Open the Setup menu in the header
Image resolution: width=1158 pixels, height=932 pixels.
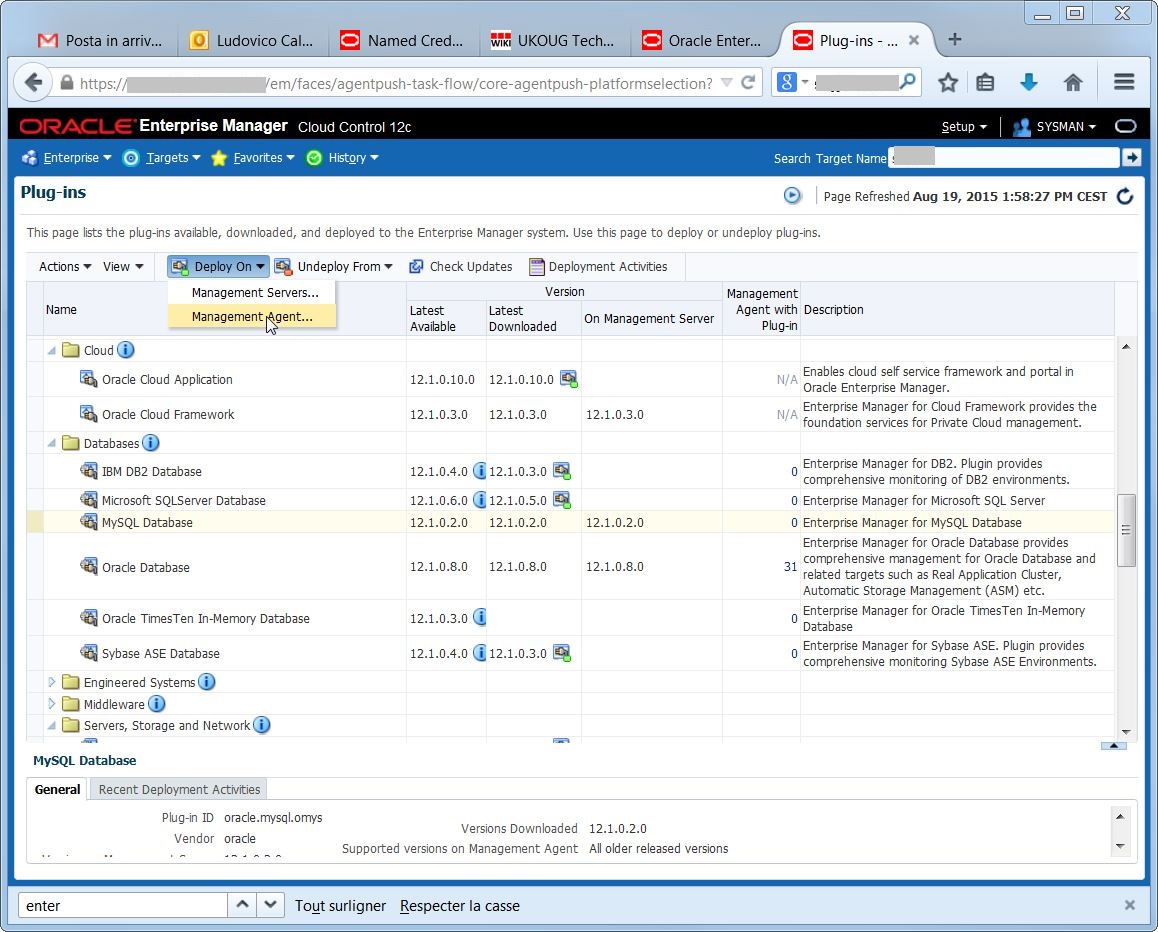click(x=964, y=126)
